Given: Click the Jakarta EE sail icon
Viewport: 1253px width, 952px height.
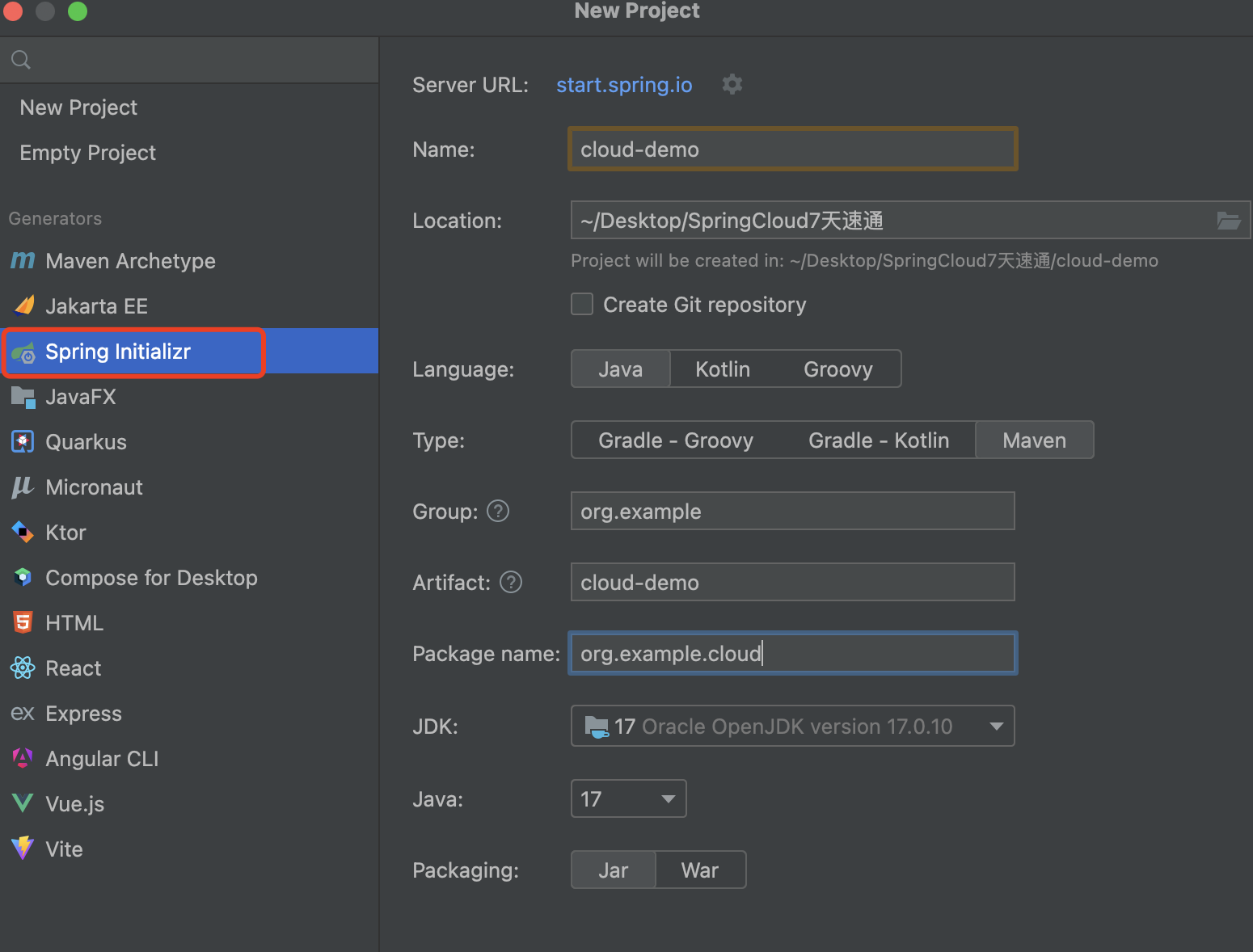Looking at the screenshot, I should click(24, 305).
